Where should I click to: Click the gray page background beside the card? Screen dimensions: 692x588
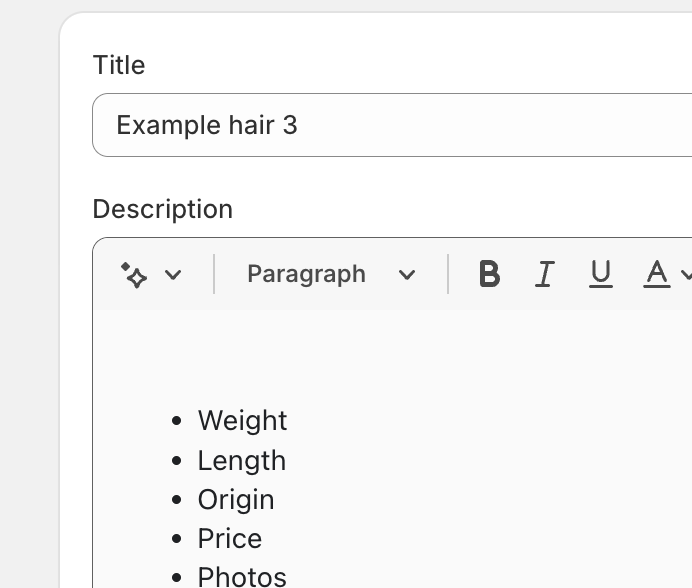coord(28,300)
